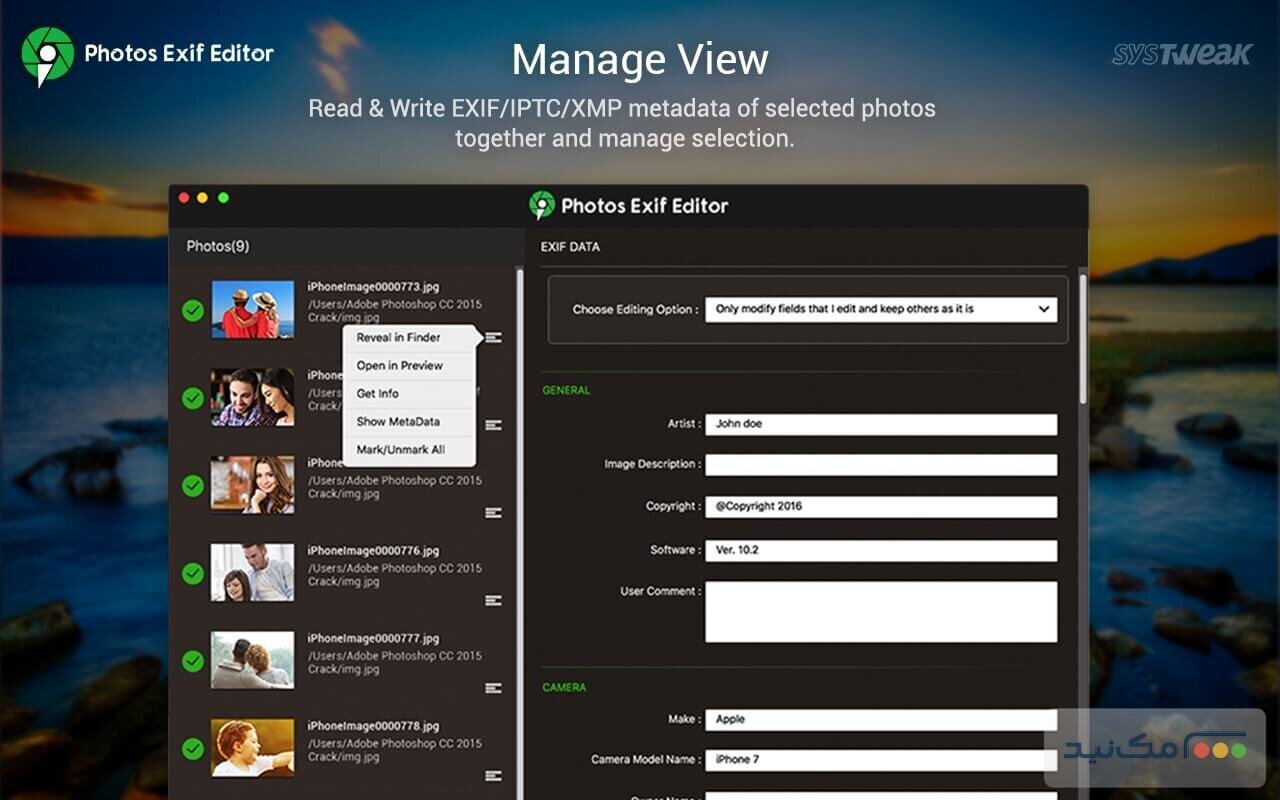Click the menu icon for iPhoneImage0000777.jpg
1280x800 pixels.
coord(493,689)
